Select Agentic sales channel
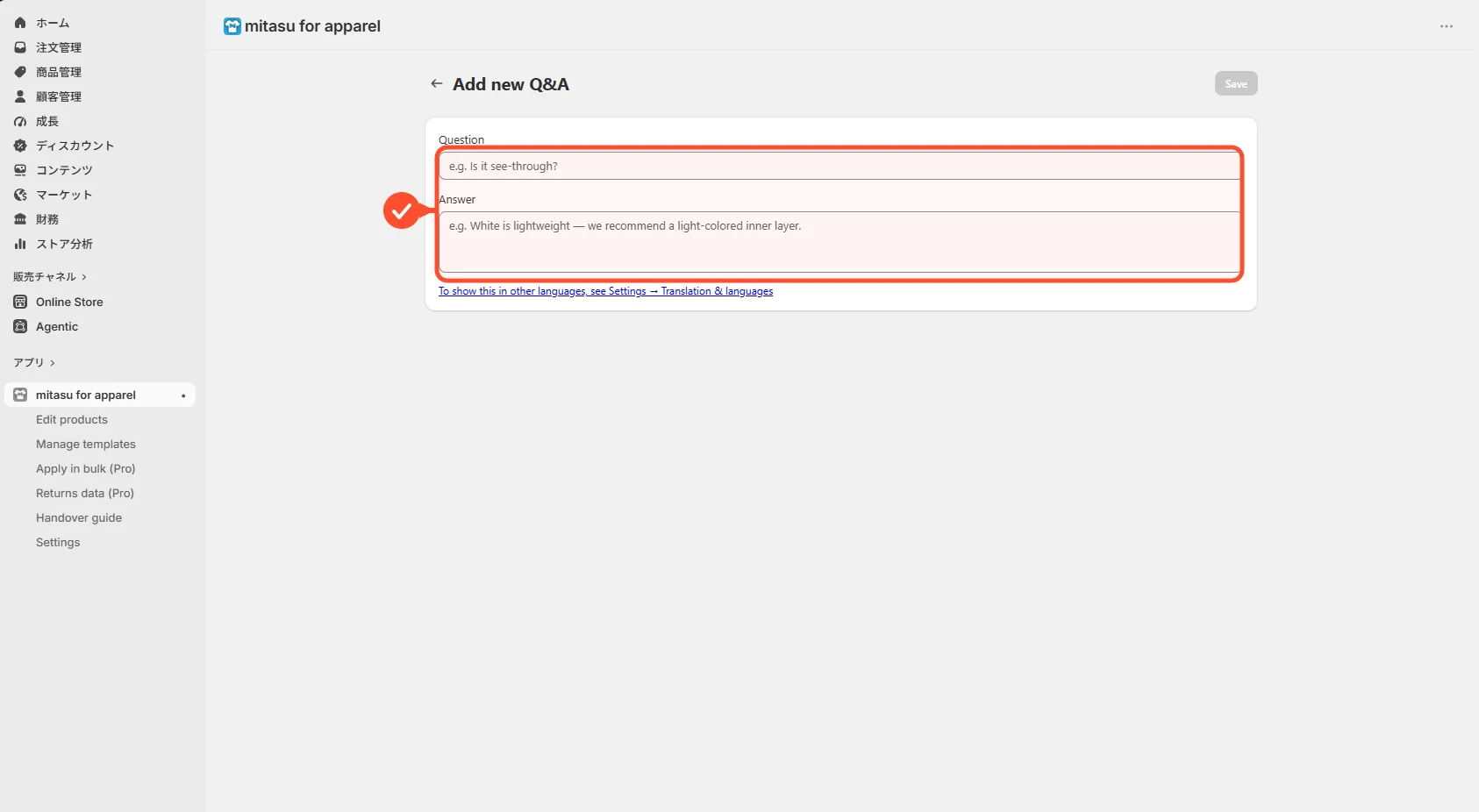This screenshot has height=812, width=1479. click(57, 326)
